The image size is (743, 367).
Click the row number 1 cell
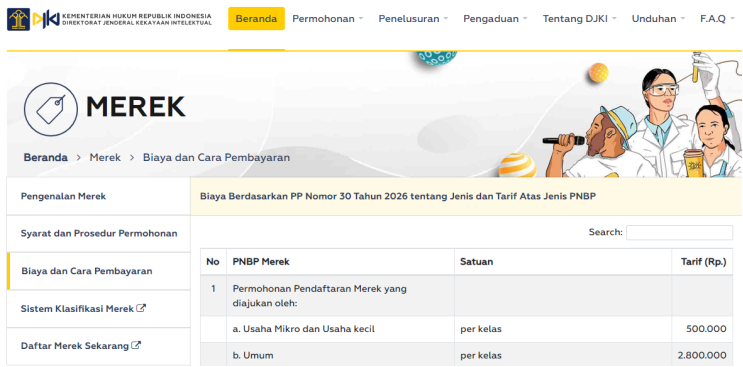213,295
